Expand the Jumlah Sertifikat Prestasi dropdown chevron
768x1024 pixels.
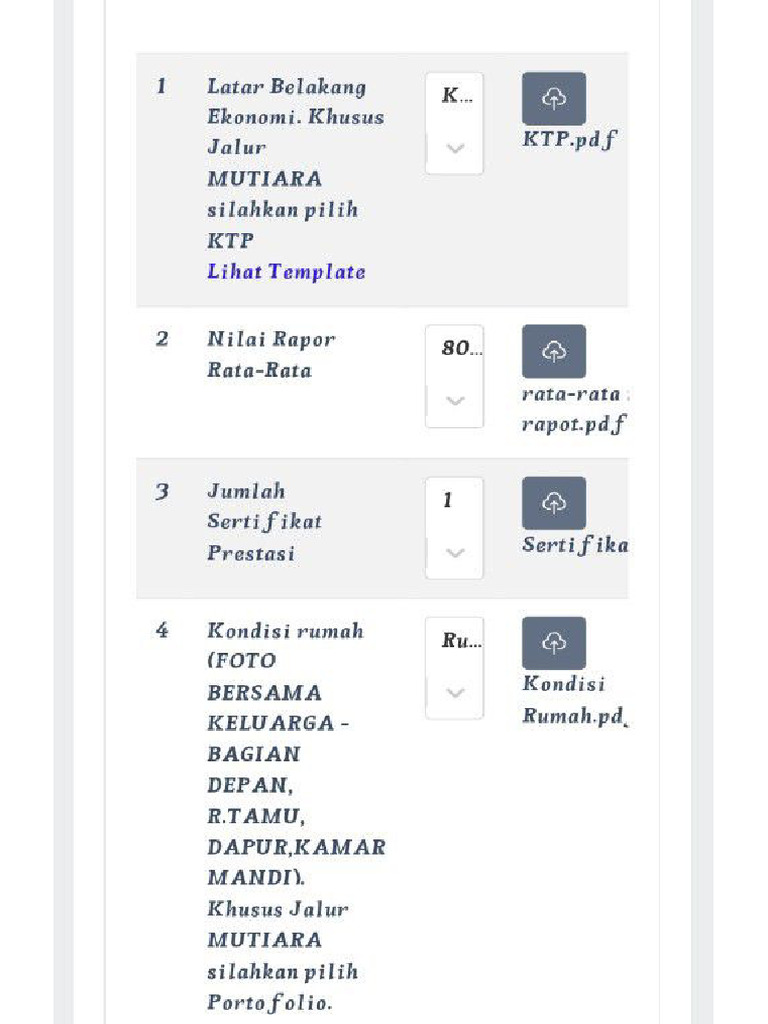pyautogui.click(x=455, y=553)
